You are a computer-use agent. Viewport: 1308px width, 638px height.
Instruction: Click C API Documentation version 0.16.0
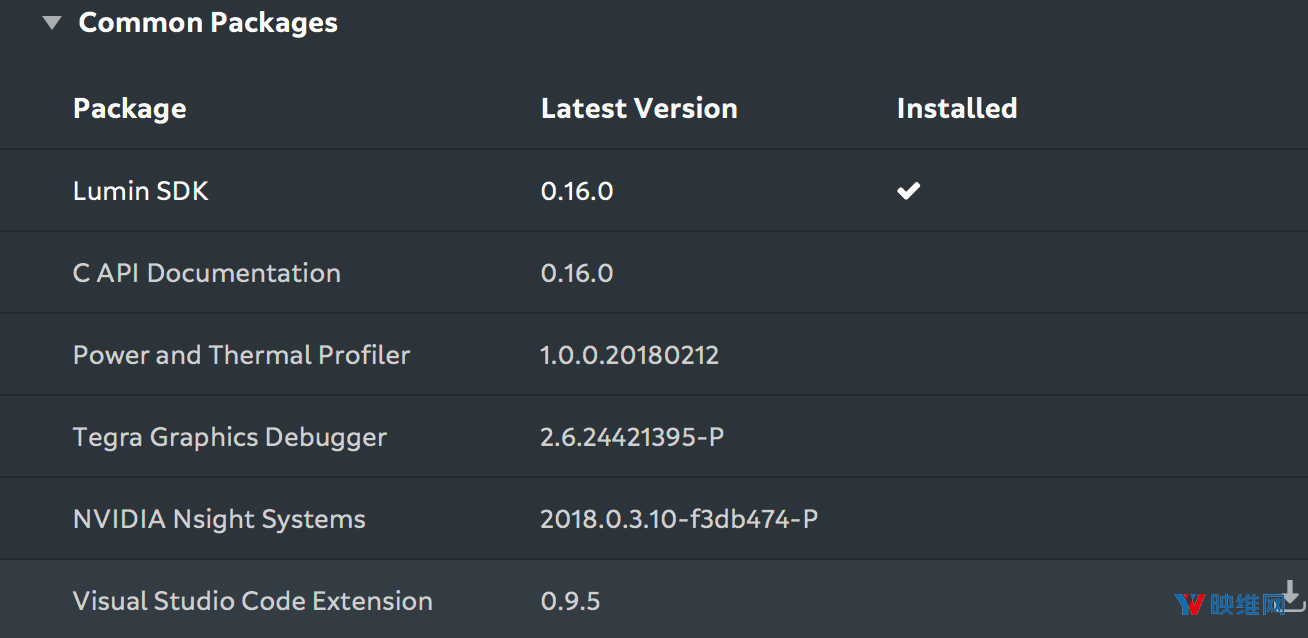click(x=577, y=273)
